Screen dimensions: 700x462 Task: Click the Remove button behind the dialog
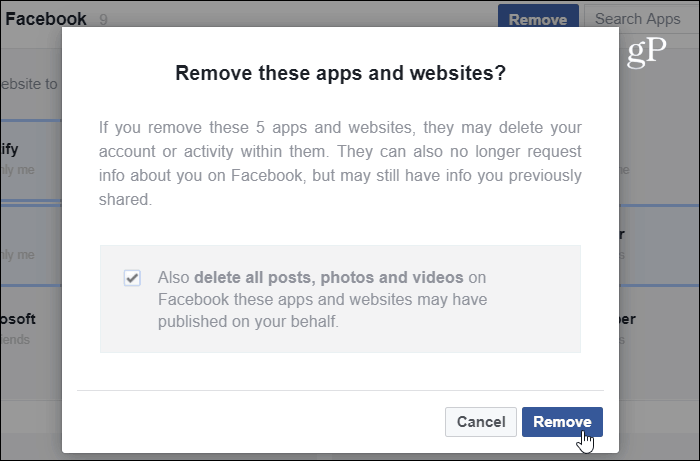click(x=538, y=16)
